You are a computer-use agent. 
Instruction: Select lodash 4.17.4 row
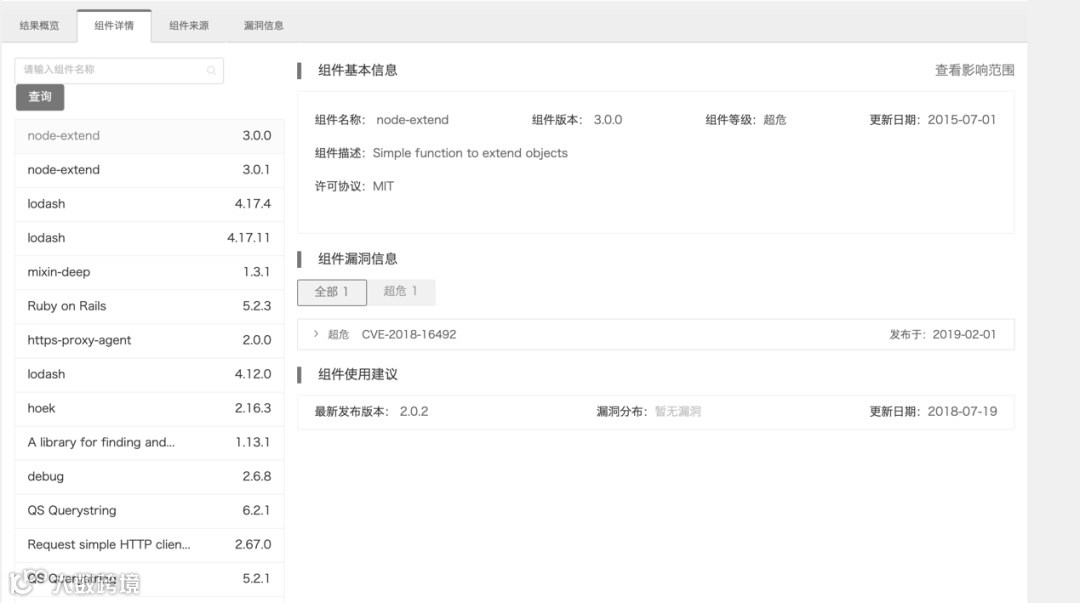149,204
